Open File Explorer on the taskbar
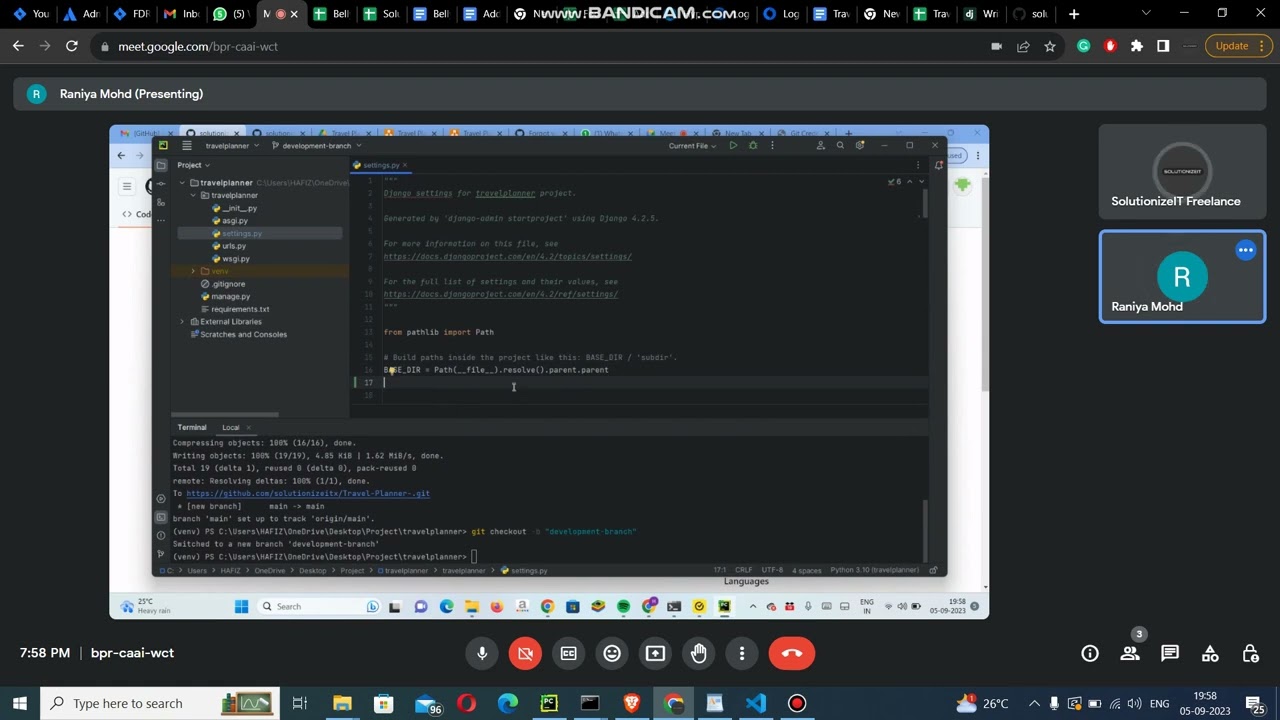The height and width of the screenshot is (720, 1280). pyautogui.click(x=342, y=703)
